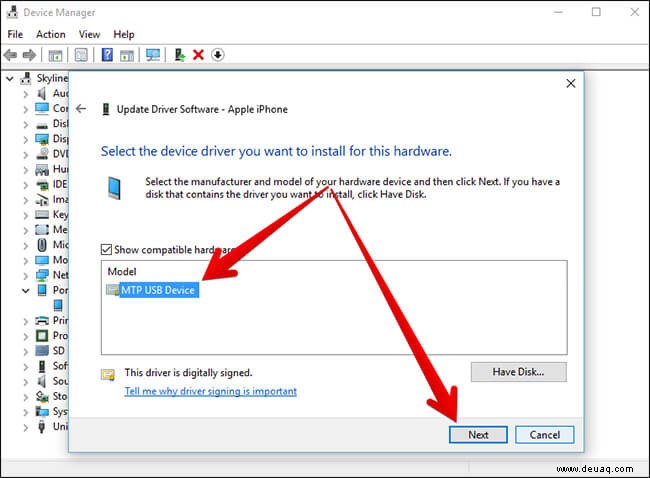Viewport: 650px width, 478px height.
Task: Click the Apple iPhone device icon in dialog title
Action: [x=106, y=109]
